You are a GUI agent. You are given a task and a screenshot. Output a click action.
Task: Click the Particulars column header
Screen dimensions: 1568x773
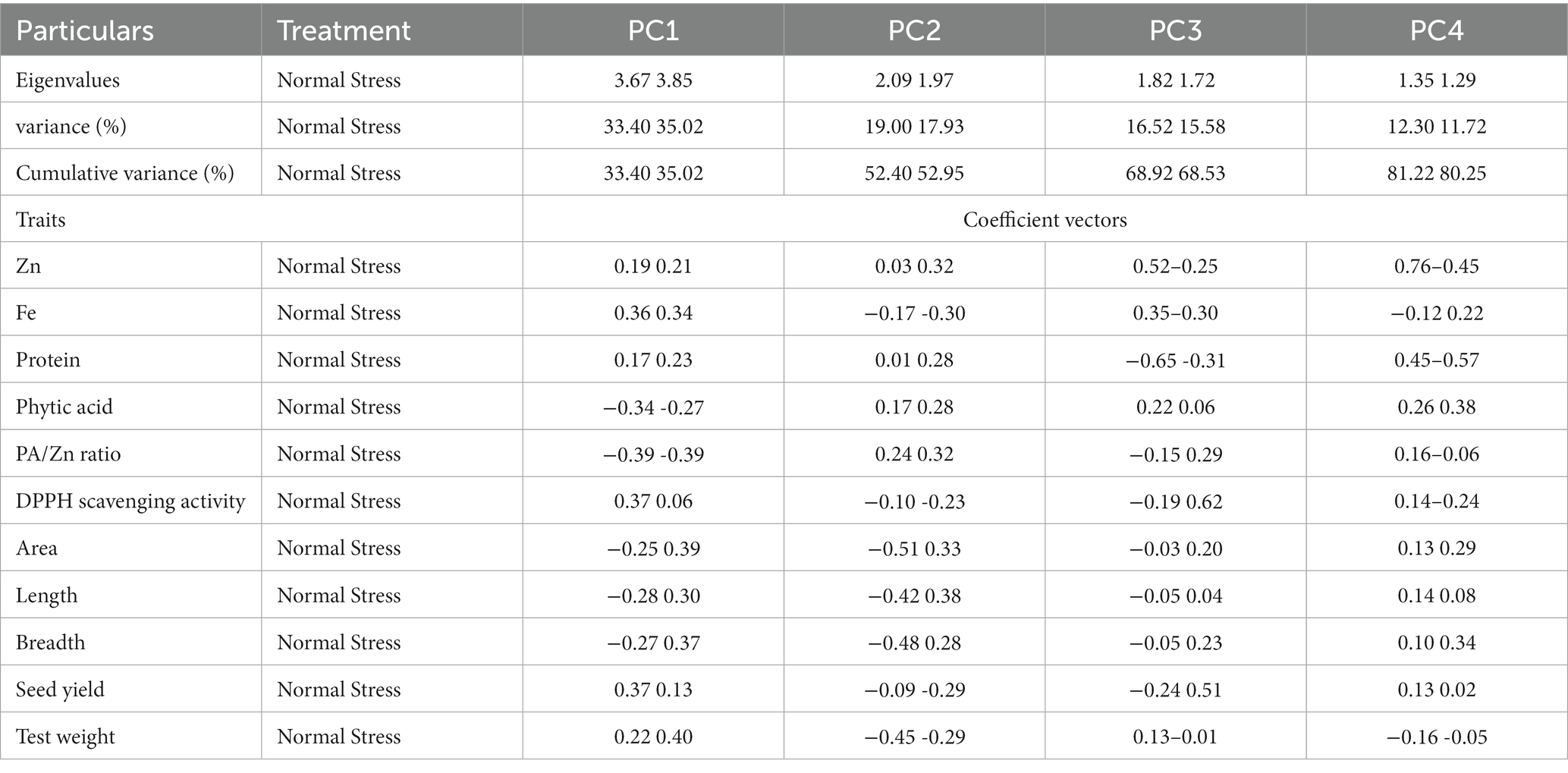point(85,31)
